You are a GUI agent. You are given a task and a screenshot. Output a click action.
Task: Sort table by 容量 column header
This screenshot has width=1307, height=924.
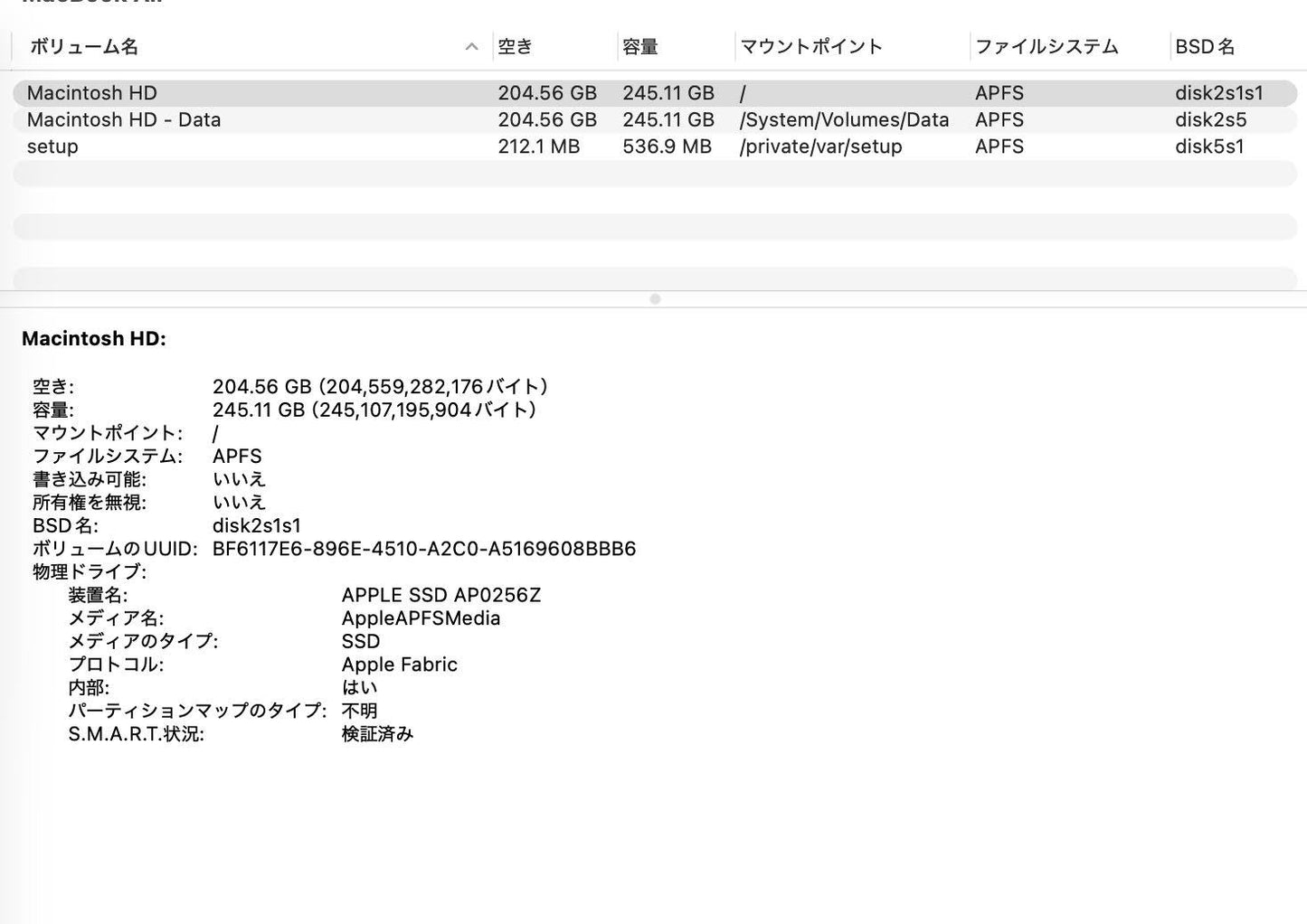pyautogui.click(x=639, y=47)
